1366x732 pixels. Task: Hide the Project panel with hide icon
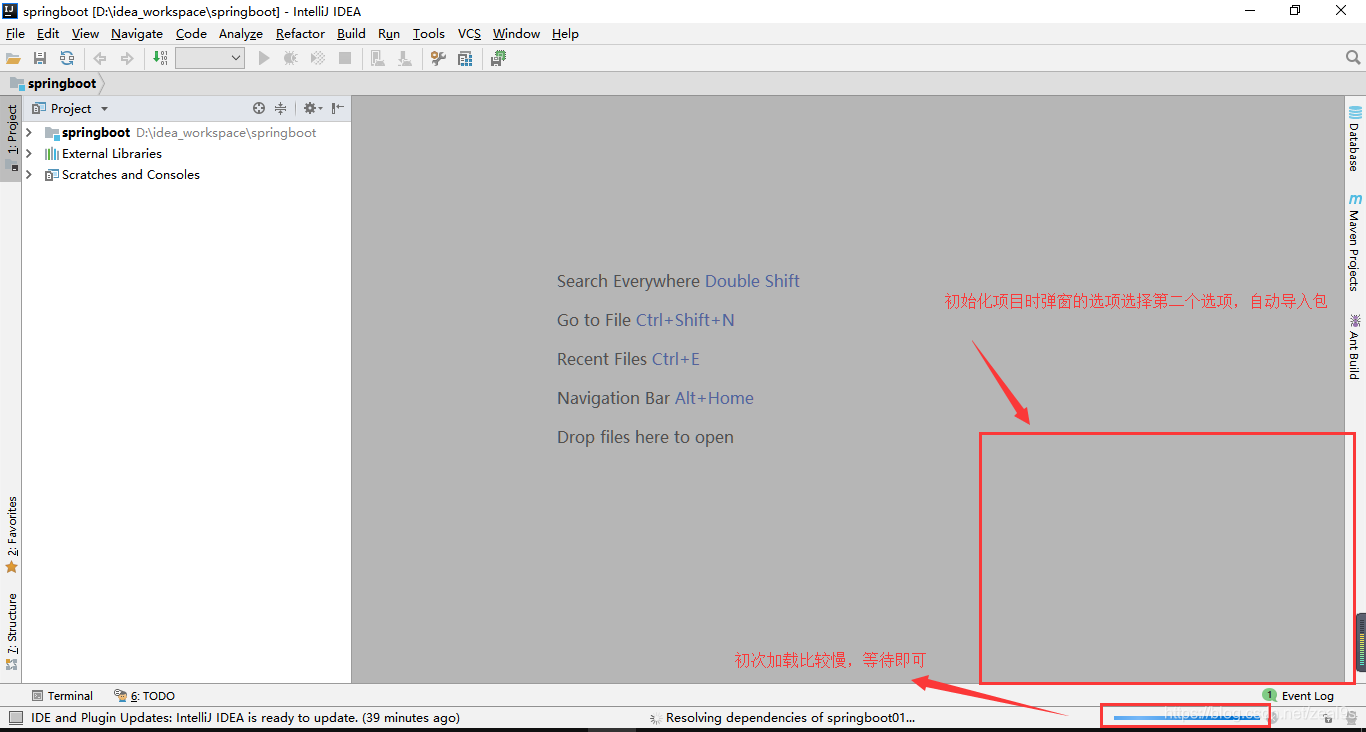pyautogui.click(x=338, y=108)
